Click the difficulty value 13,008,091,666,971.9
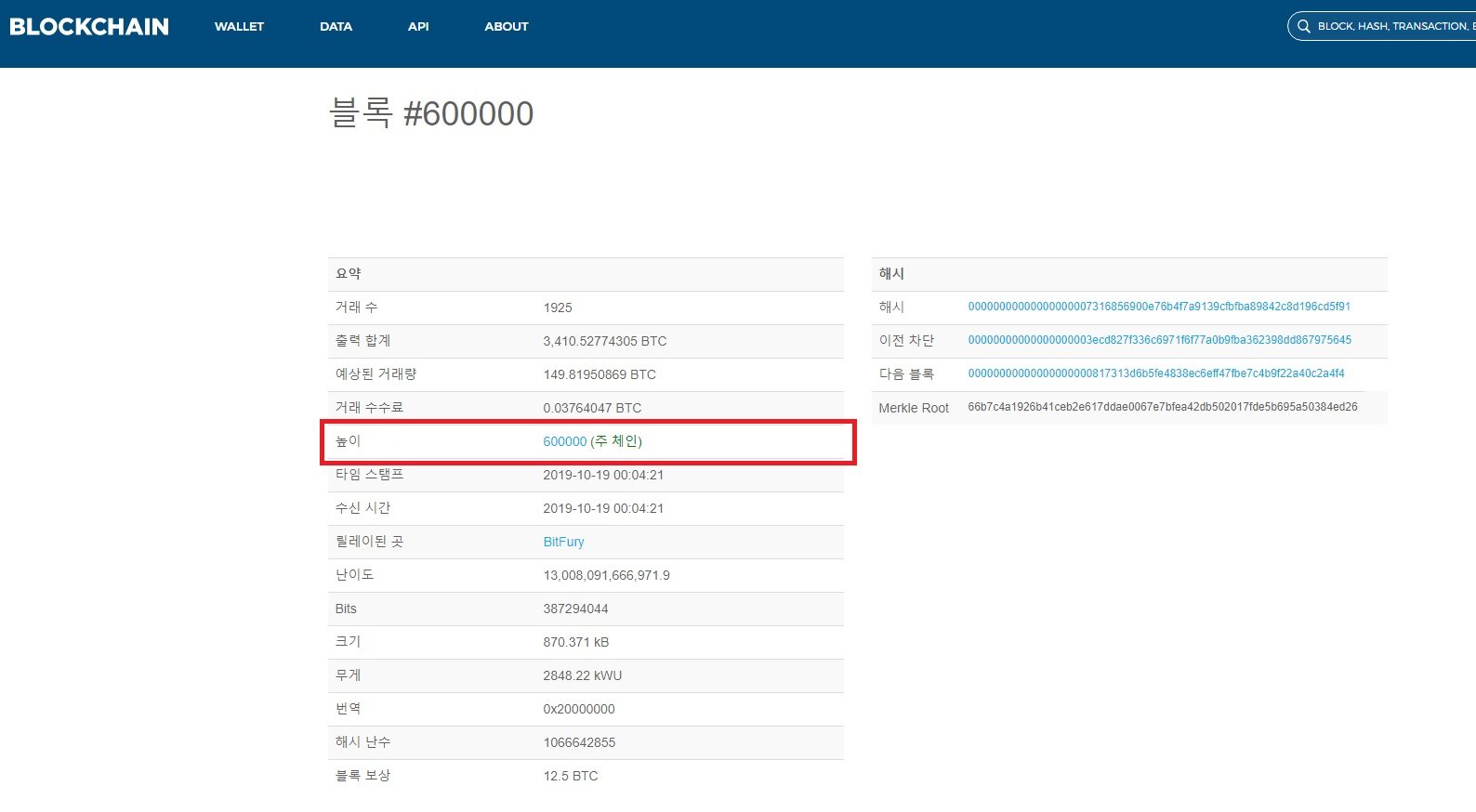 tap(606, 575)
